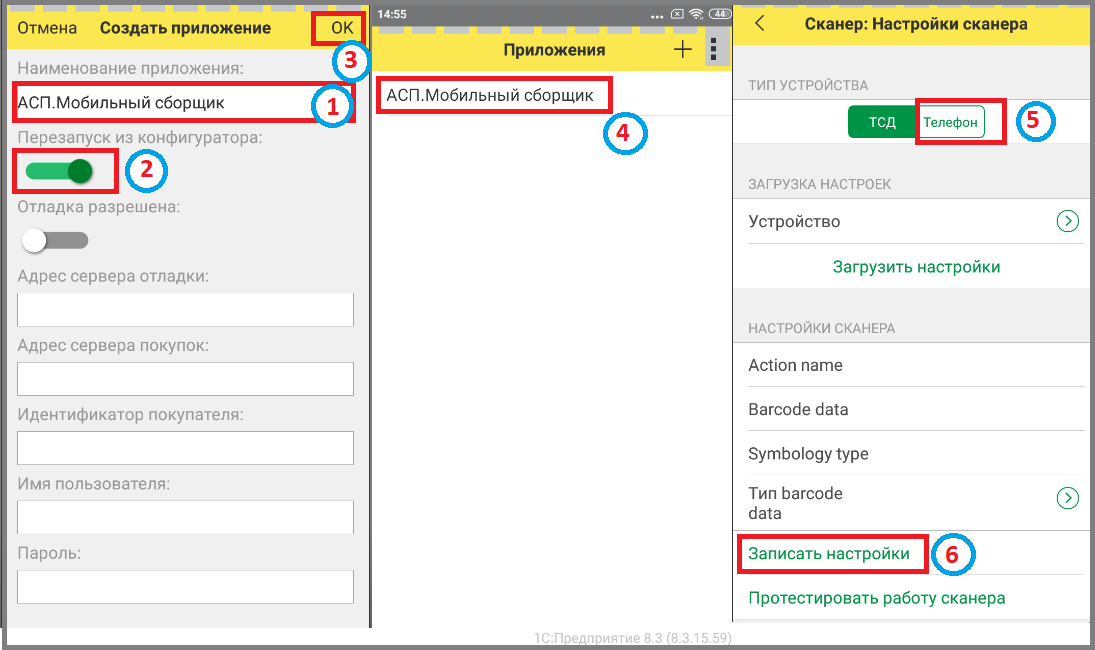Click Записать настройки to save

829,553
